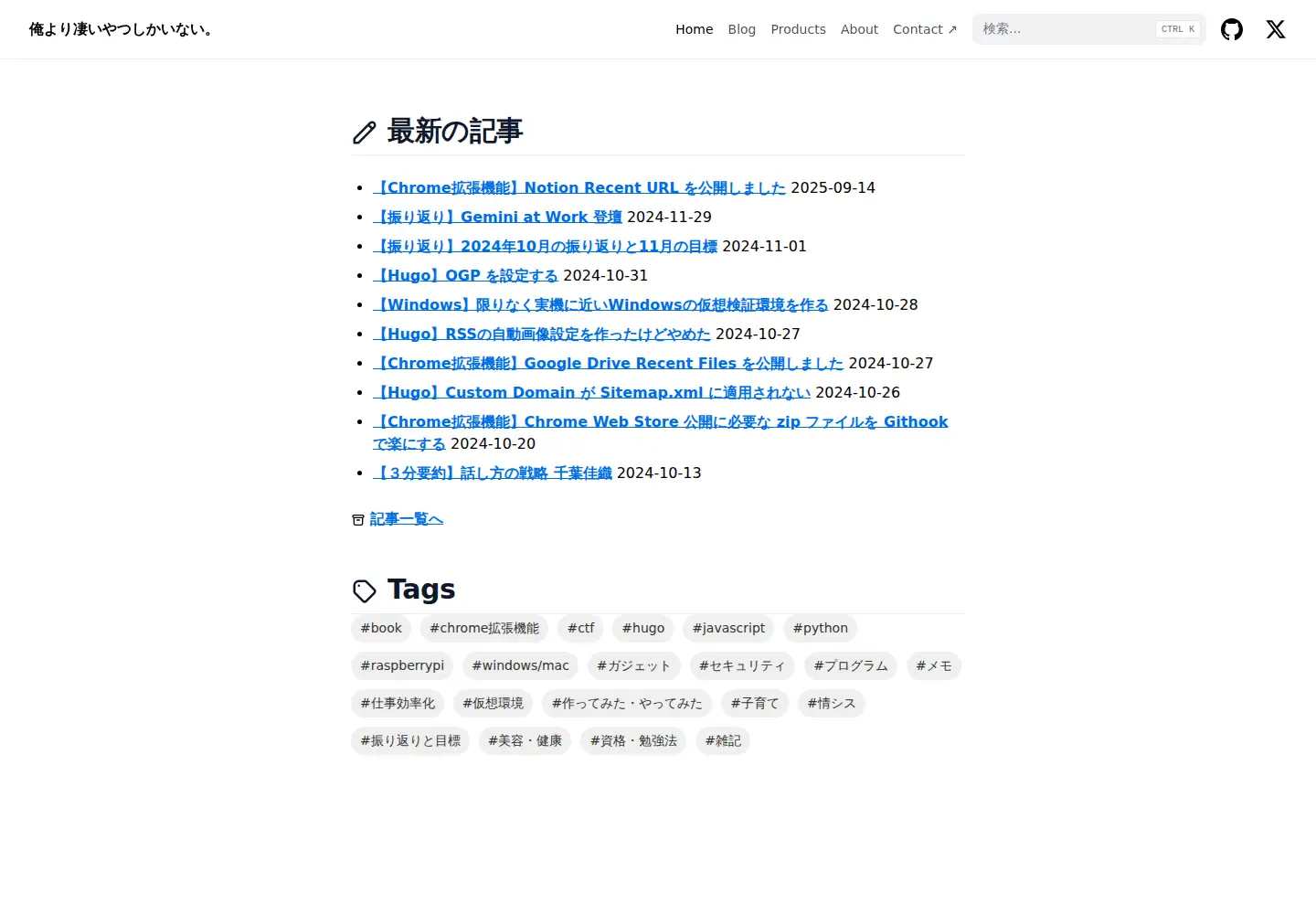Select the #プログラム tag
1316x914 pixels.
tap(851, 665)
